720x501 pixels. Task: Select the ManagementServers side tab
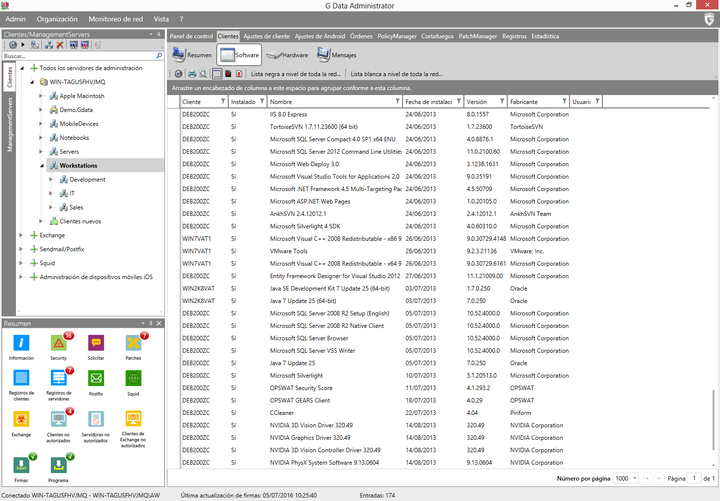tap(9, 124)
